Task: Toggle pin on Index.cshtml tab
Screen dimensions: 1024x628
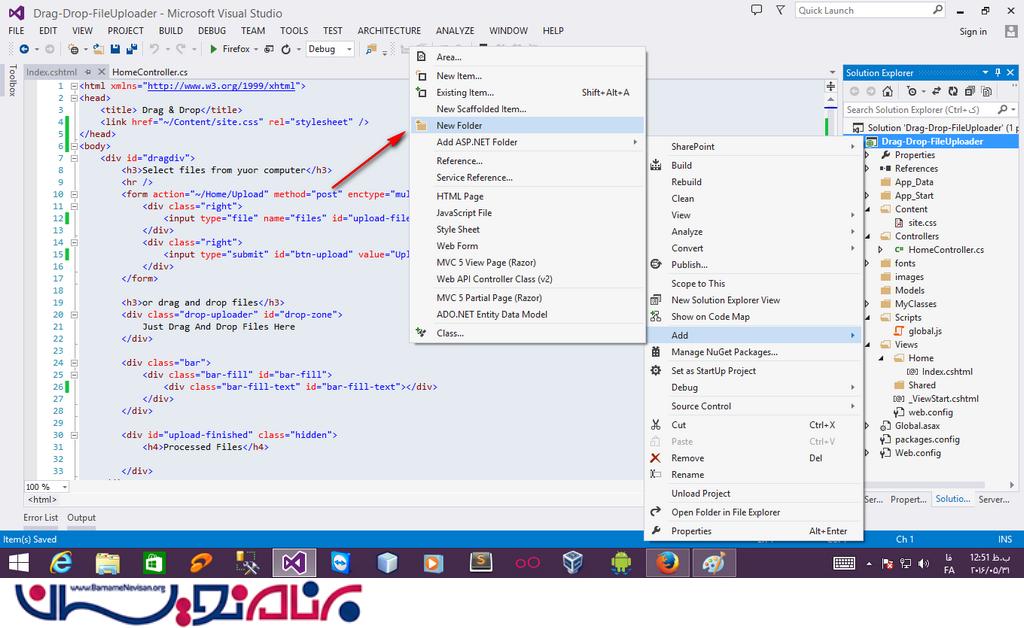Action: [x=88, y=72]
